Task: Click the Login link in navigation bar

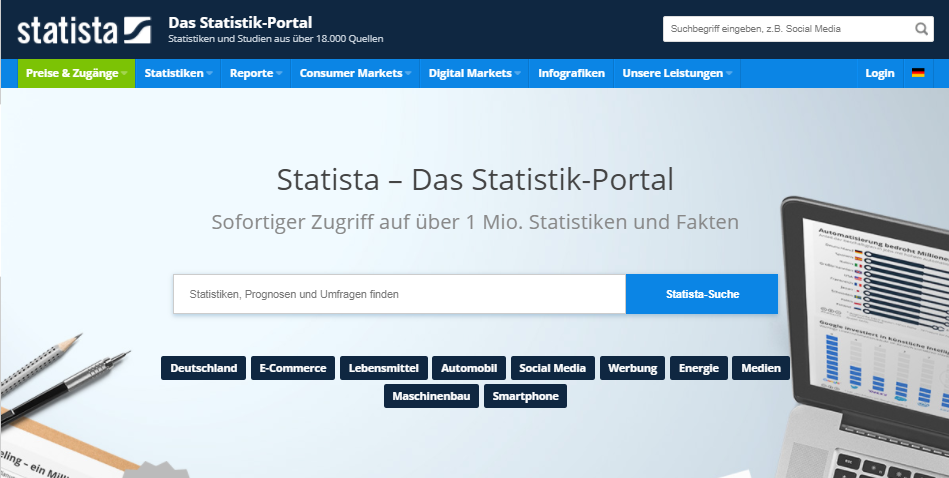Action: (x=879, y=73)
